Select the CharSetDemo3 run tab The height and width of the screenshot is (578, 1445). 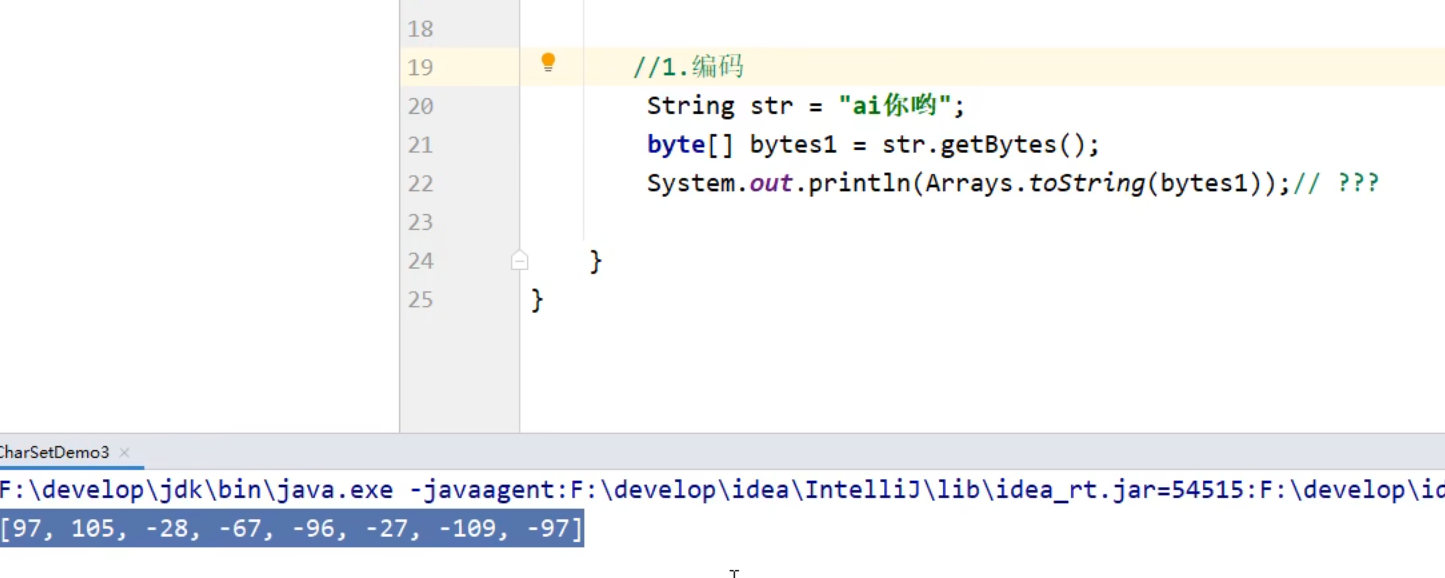pos(55,453)
